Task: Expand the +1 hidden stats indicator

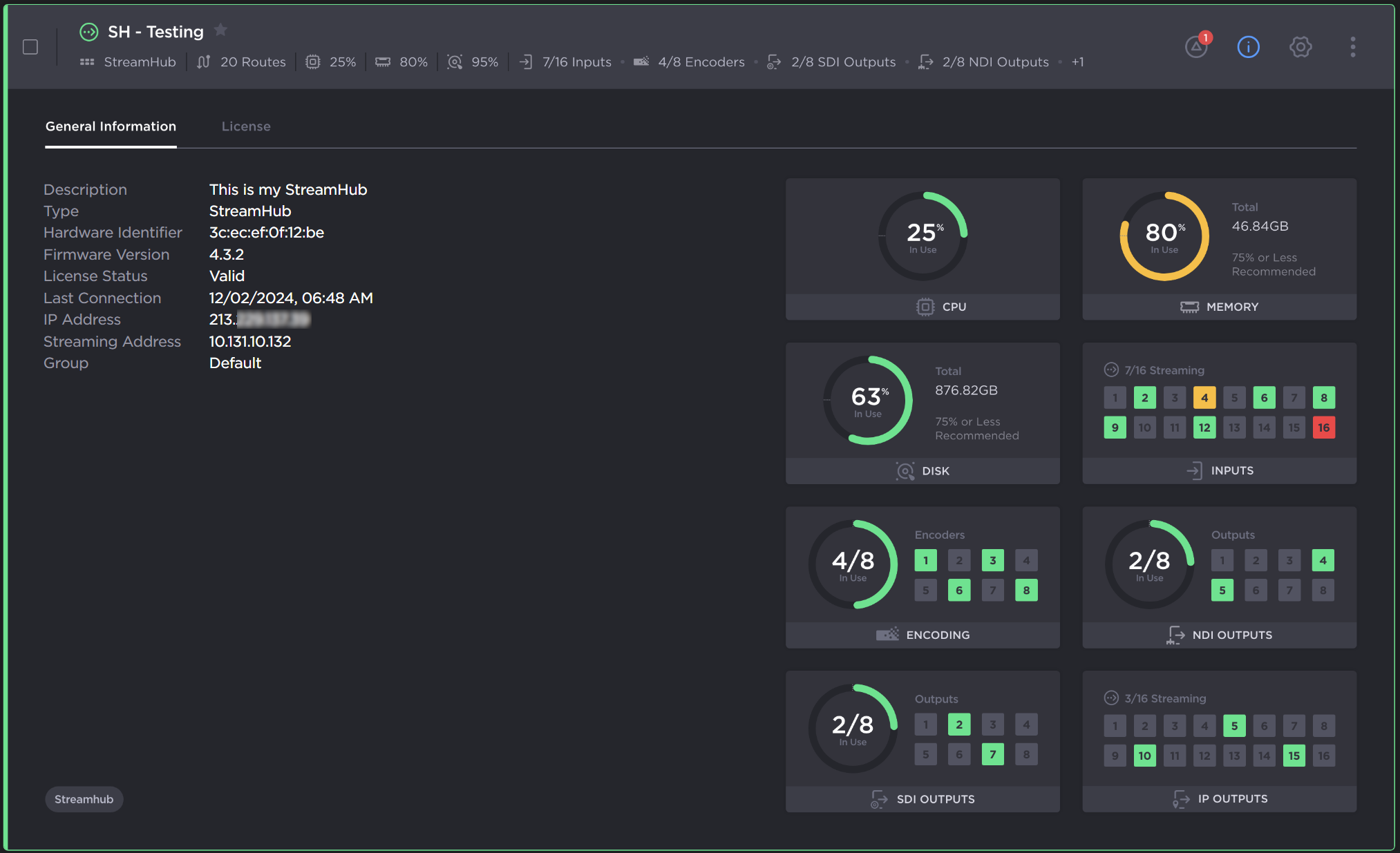Action: pos(1078,61)
